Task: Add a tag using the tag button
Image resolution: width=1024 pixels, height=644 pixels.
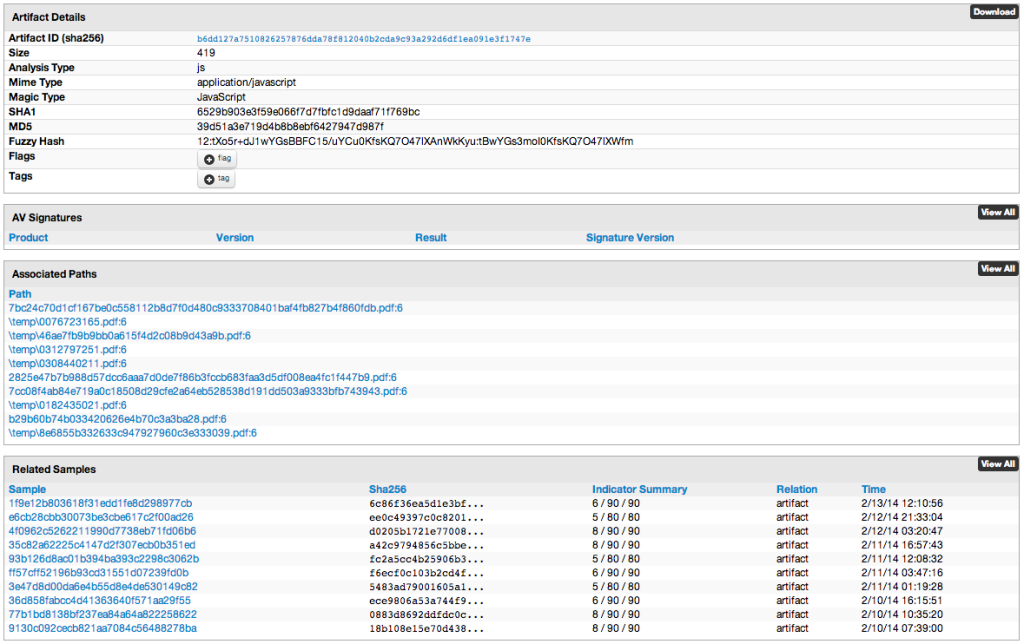Action: pyautogui.click(x=216, y=179)
